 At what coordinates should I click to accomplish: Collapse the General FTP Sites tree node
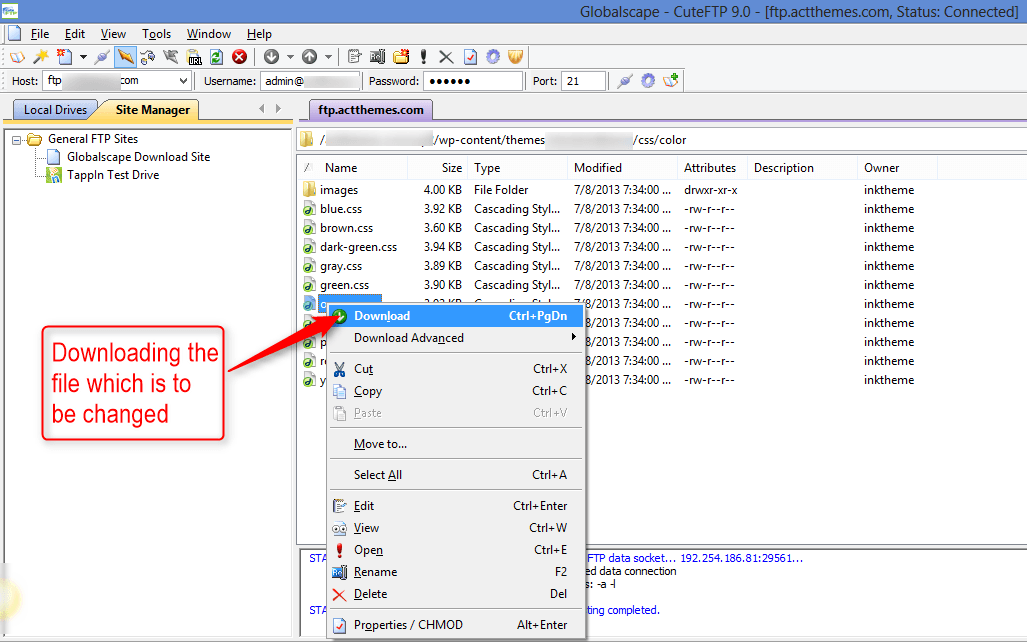(x=17, y=140)
